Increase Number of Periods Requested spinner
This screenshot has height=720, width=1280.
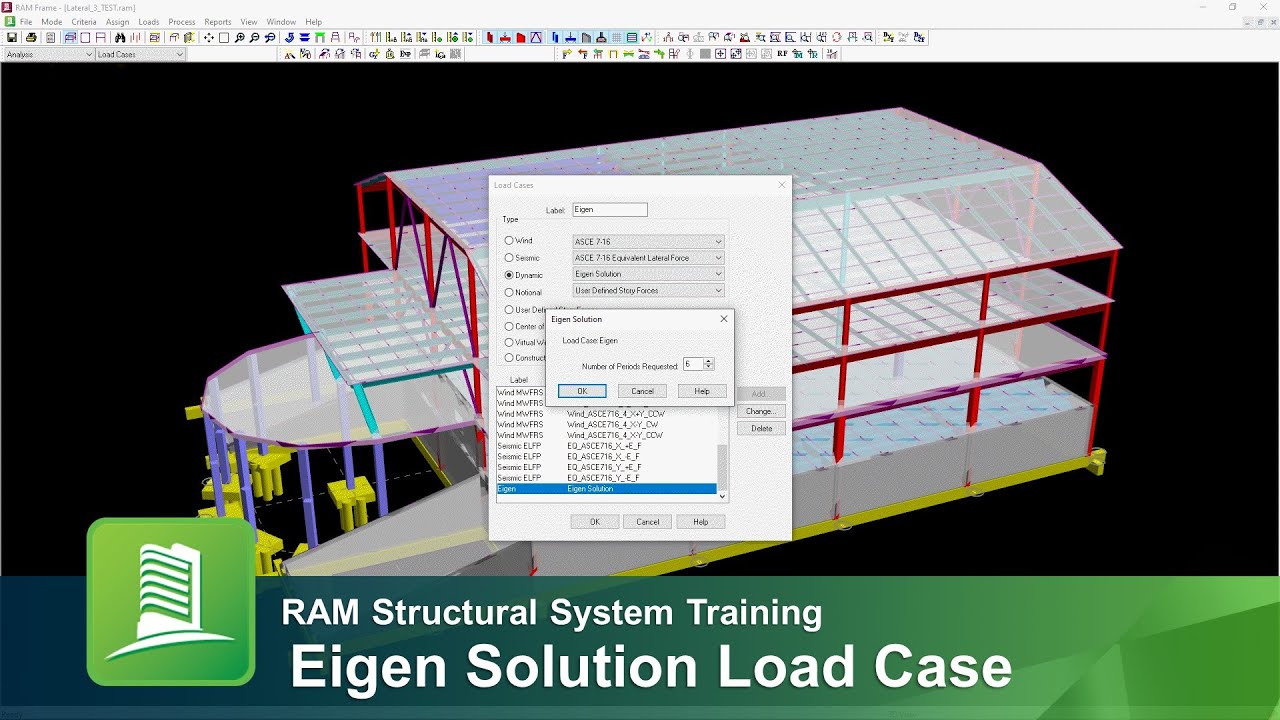(708, 361)
